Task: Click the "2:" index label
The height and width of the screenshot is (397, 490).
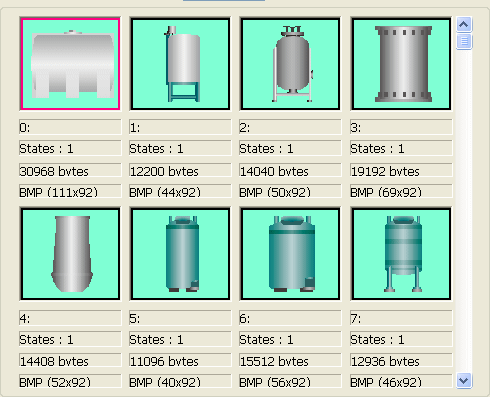Action: [x=290, y=127]
